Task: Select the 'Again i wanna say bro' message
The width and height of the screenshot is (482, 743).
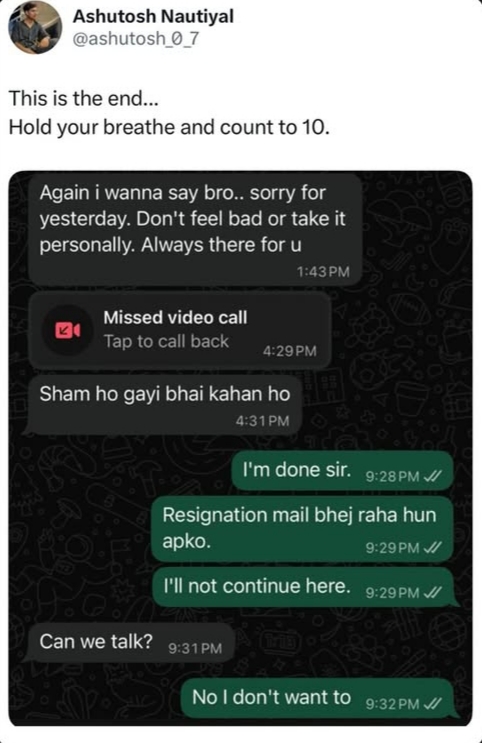Action: [195, 230]
